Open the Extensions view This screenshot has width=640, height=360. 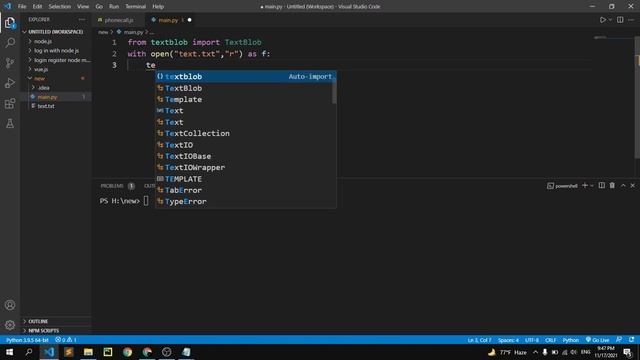(x=10, y=103)
